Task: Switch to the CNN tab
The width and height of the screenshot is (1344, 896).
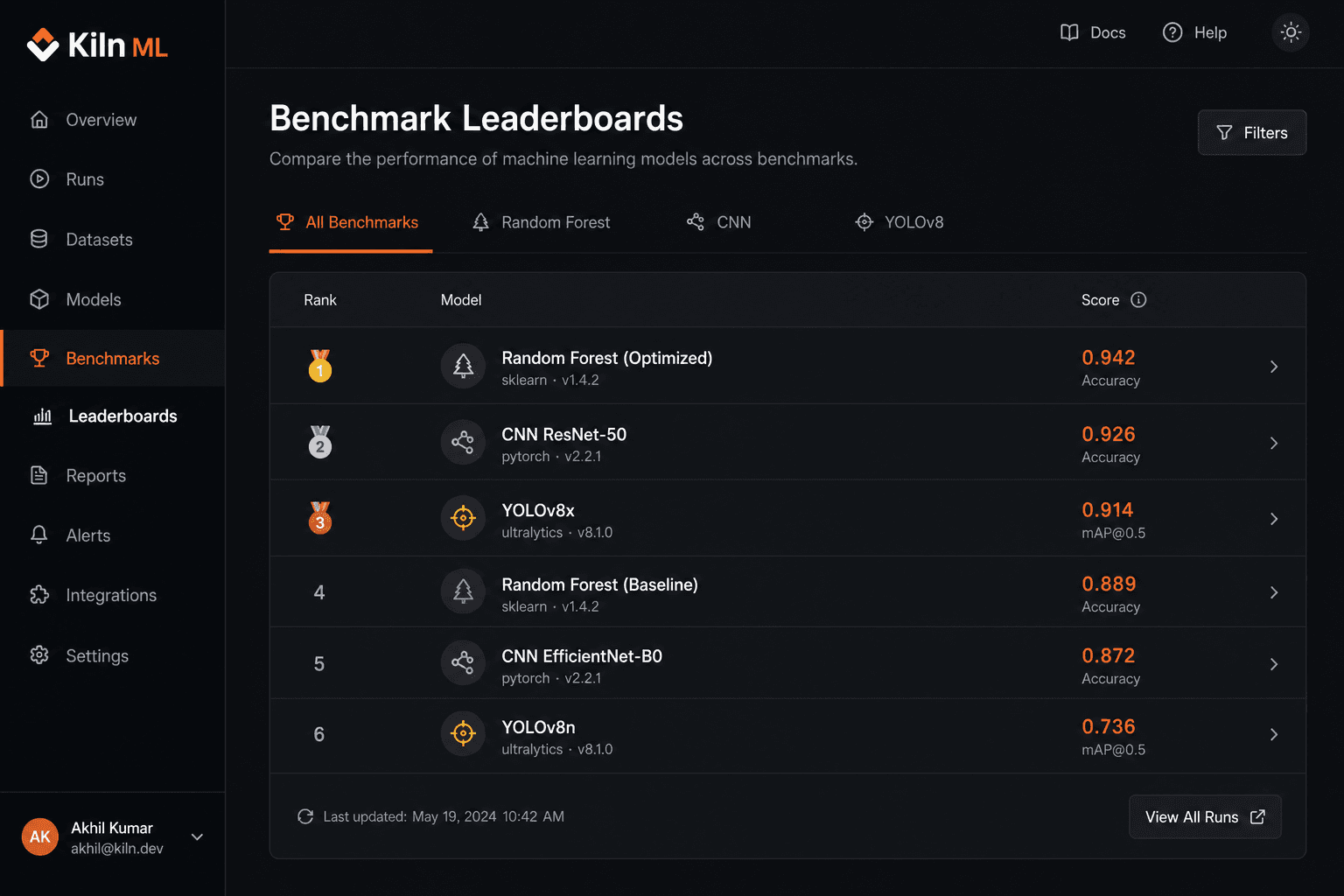Action: tap(719, 222)
